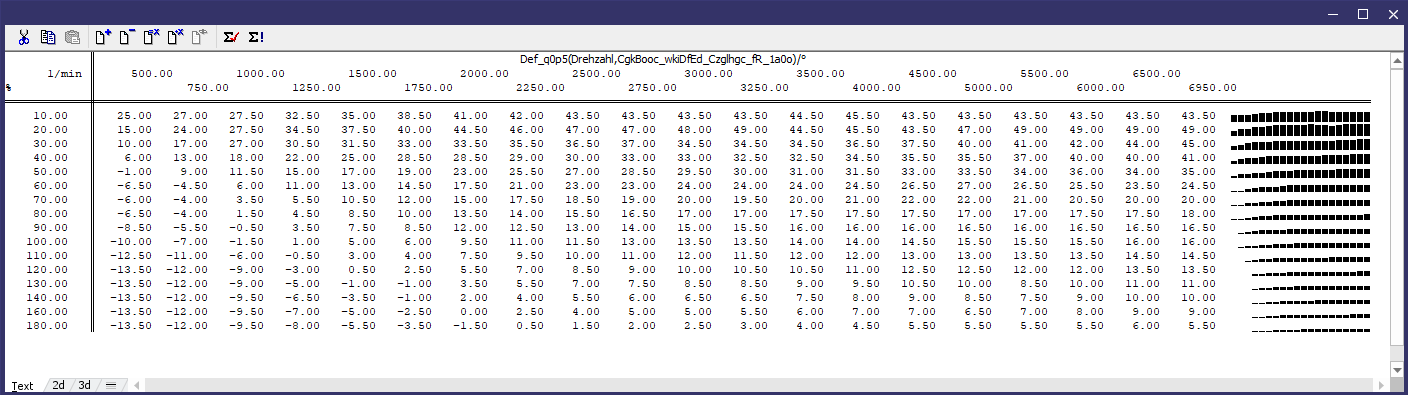Click the page with +X icon
Image resolution: width=1408 pixels, height=395 pixels.
tap(175, 38)
